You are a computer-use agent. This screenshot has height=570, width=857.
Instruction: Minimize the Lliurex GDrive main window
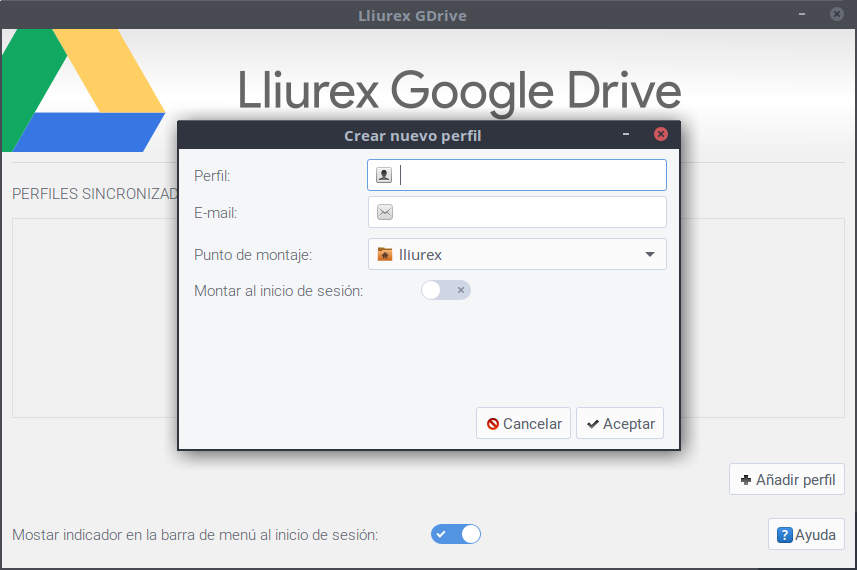click(x=802, y=14)
